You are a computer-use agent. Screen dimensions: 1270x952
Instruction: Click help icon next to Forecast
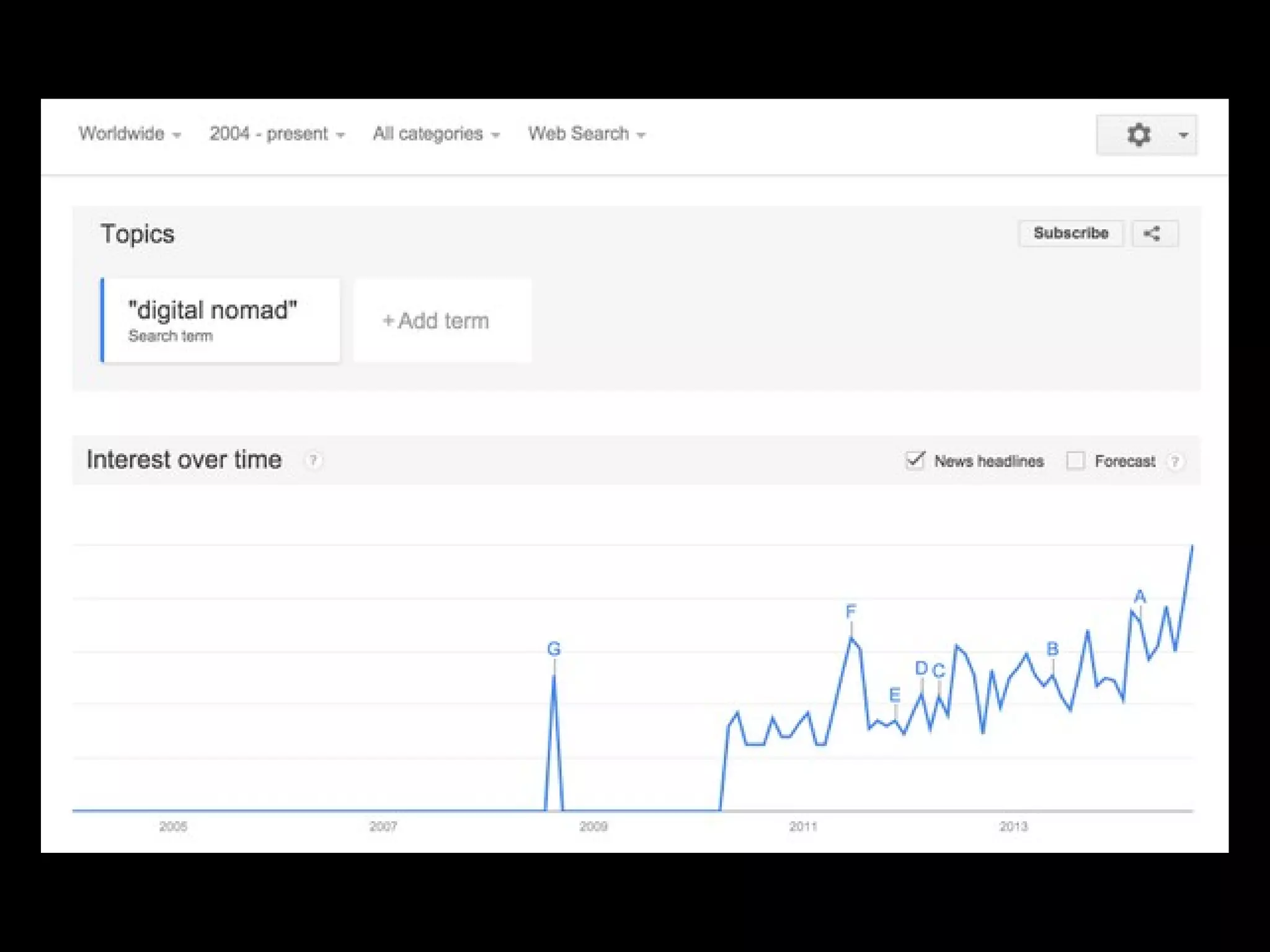(1174, 461)
